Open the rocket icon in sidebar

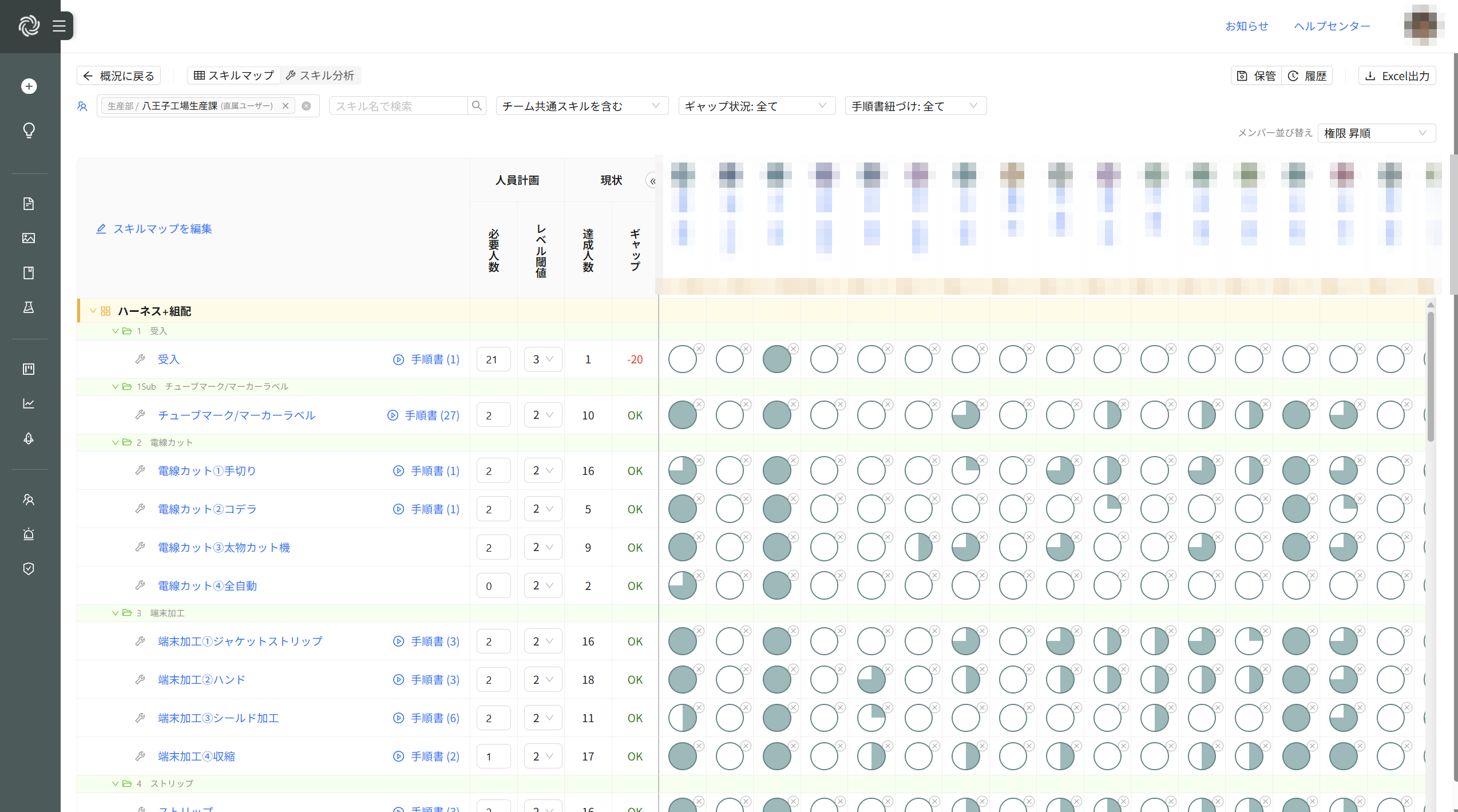click(x=29, y=438)
